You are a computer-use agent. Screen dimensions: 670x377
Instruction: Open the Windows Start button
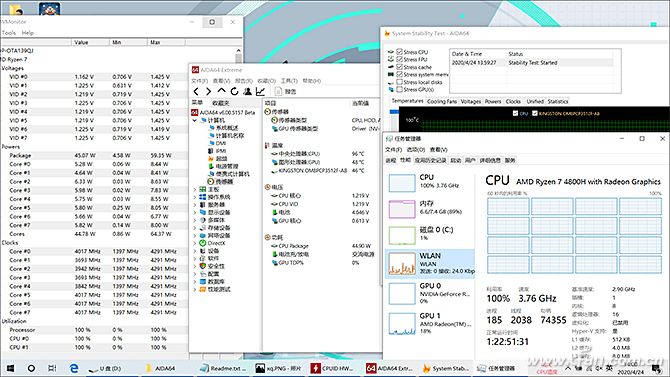pyautogui.click(x=10, y=368)
